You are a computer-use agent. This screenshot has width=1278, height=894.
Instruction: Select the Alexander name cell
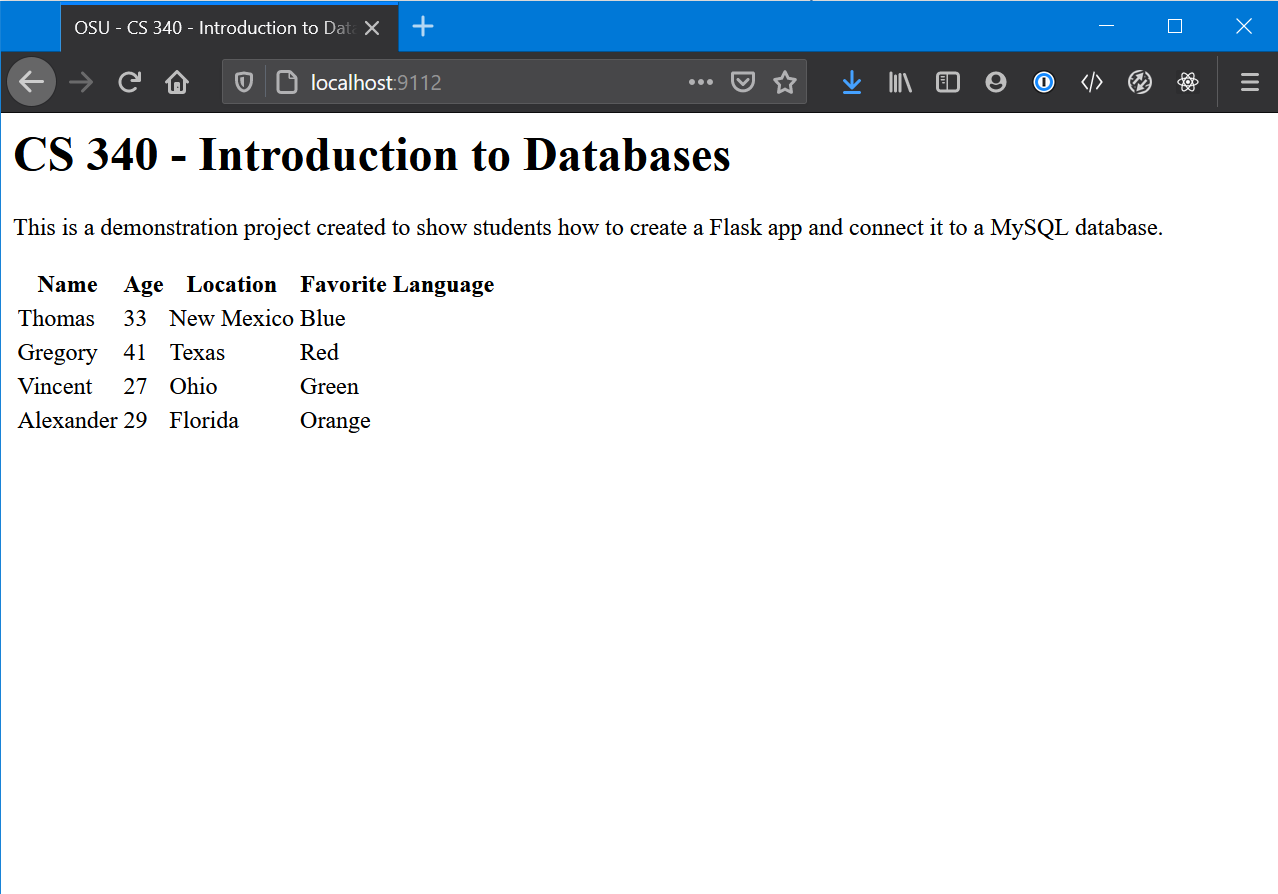[x=68, y=420]
